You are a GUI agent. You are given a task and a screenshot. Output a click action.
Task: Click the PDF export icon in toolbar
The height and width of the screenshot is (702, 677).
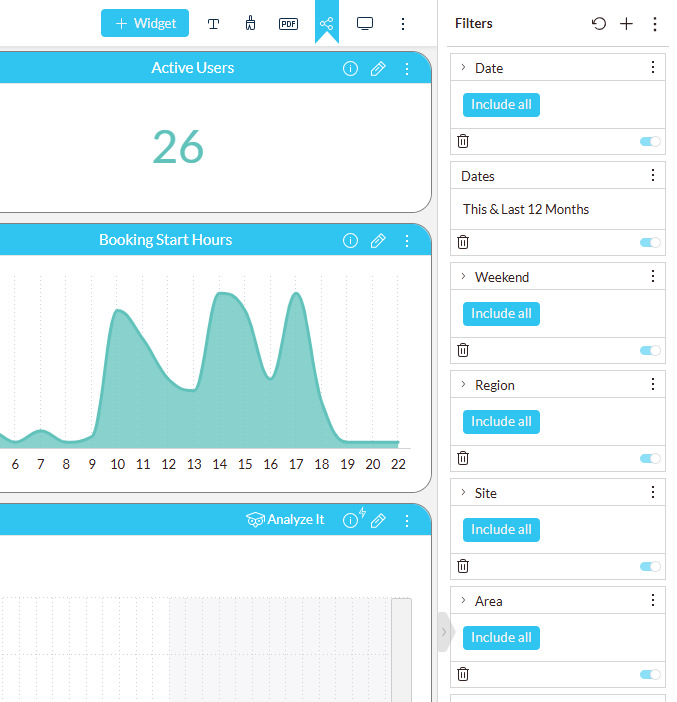(288, 23)
